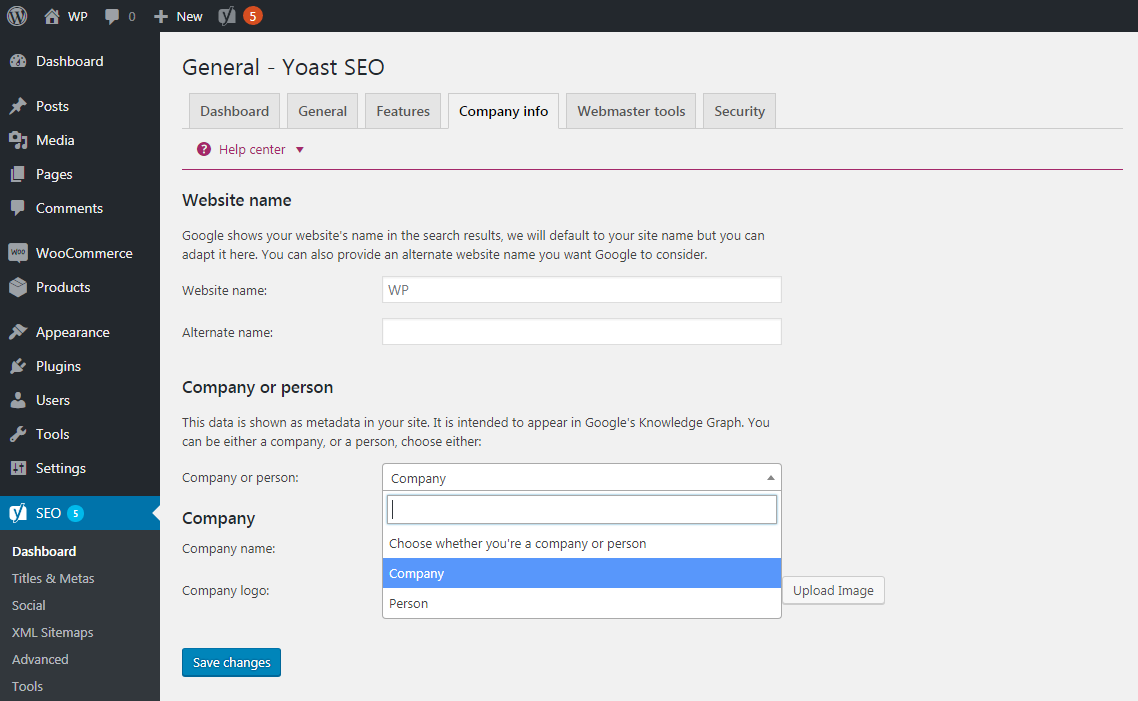Click the Tools wrench icon
The height and width of the screenshot is (701, 1138).
[18, 434]
